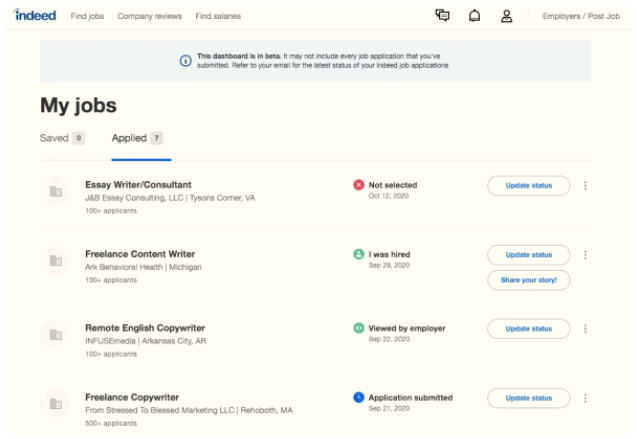637x439 pixels.
Task: Click the I was hired status text
Action: [x=389, y=254]
